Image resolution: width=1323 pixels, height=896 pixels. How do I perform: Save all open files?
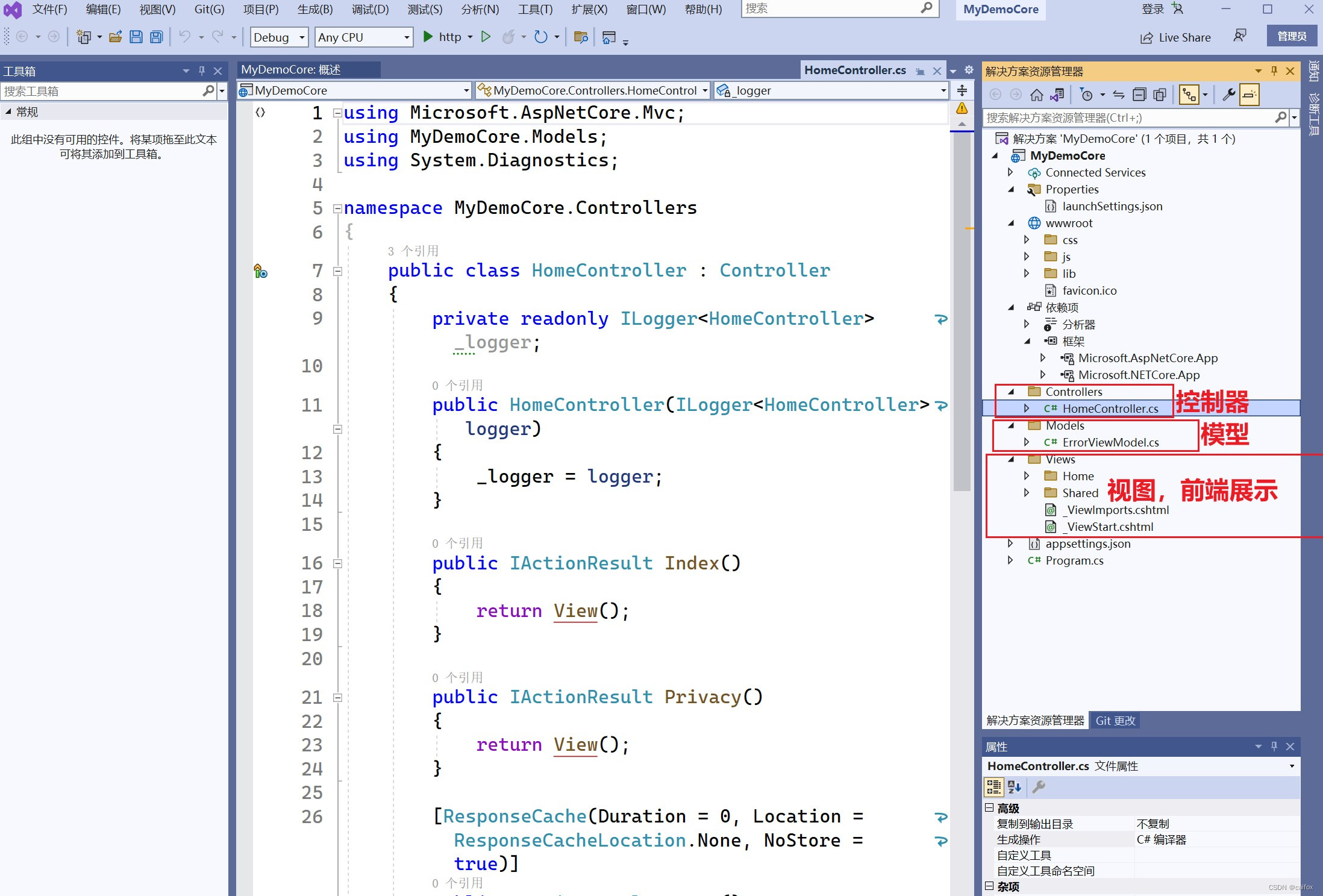pos(155,37)
